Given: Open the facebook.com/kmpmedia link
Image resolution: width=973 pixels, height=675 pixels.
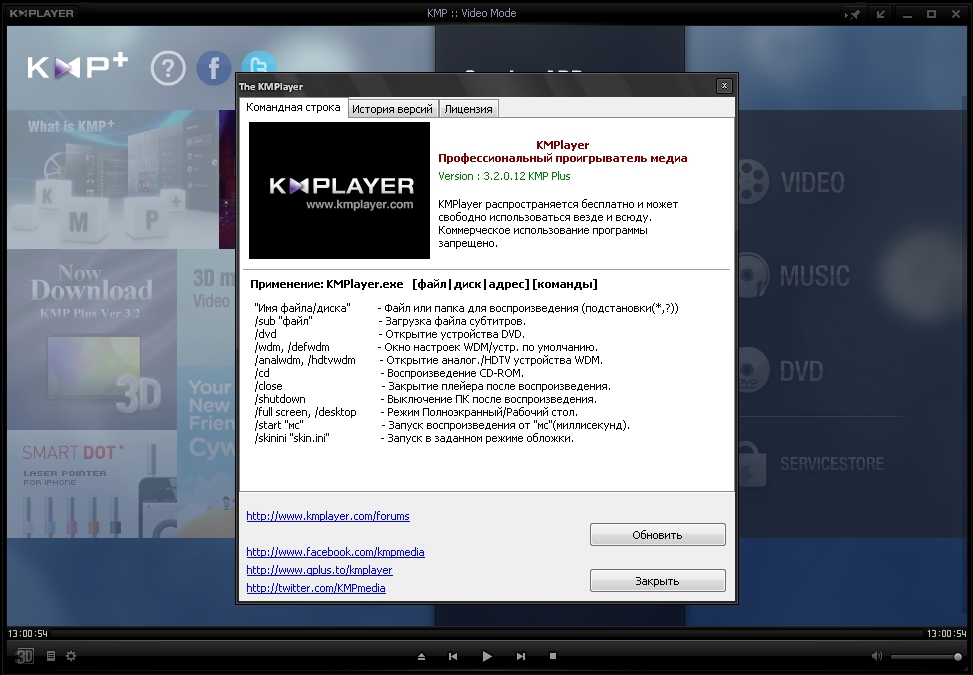Looking at the screenshot, I should coord(335,552).
